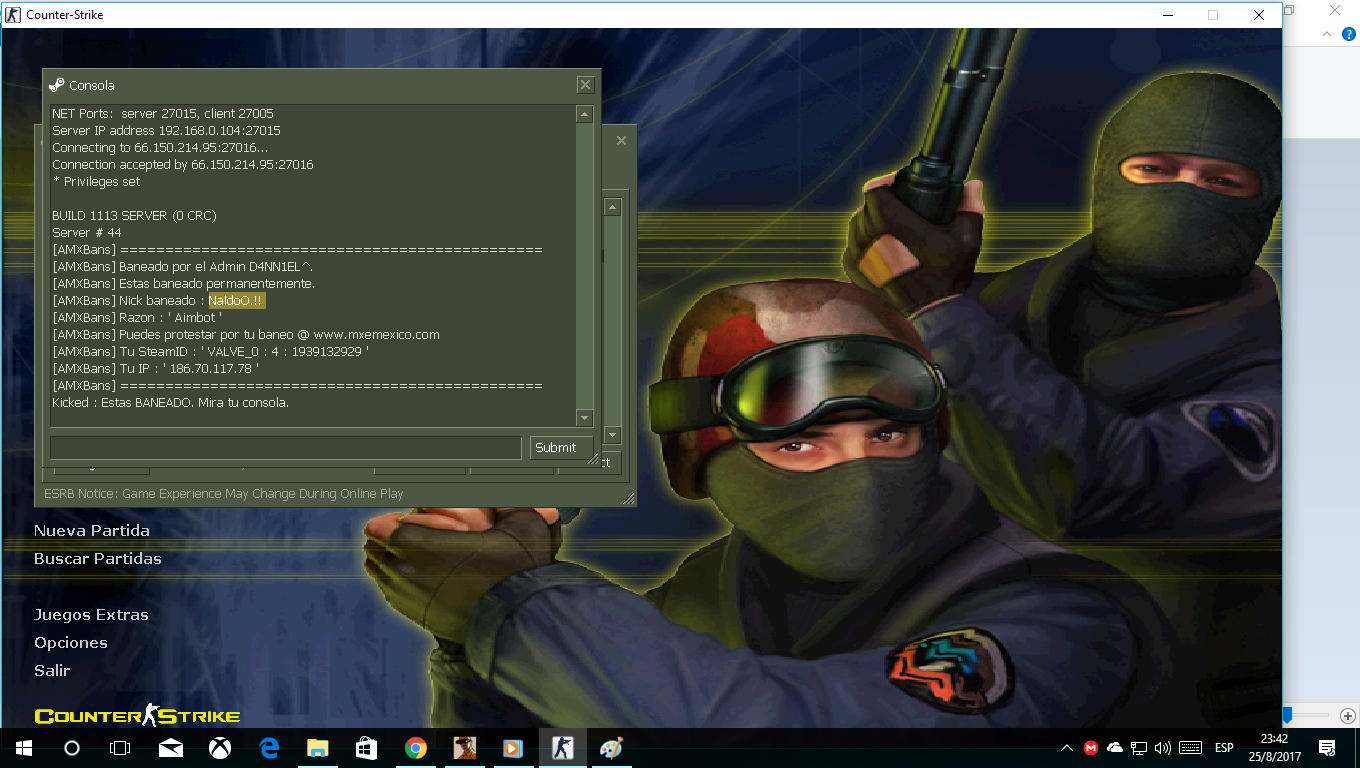Click the Counter-Strike window title icon
Viewport: 1360px width, 768px height.
13,14
